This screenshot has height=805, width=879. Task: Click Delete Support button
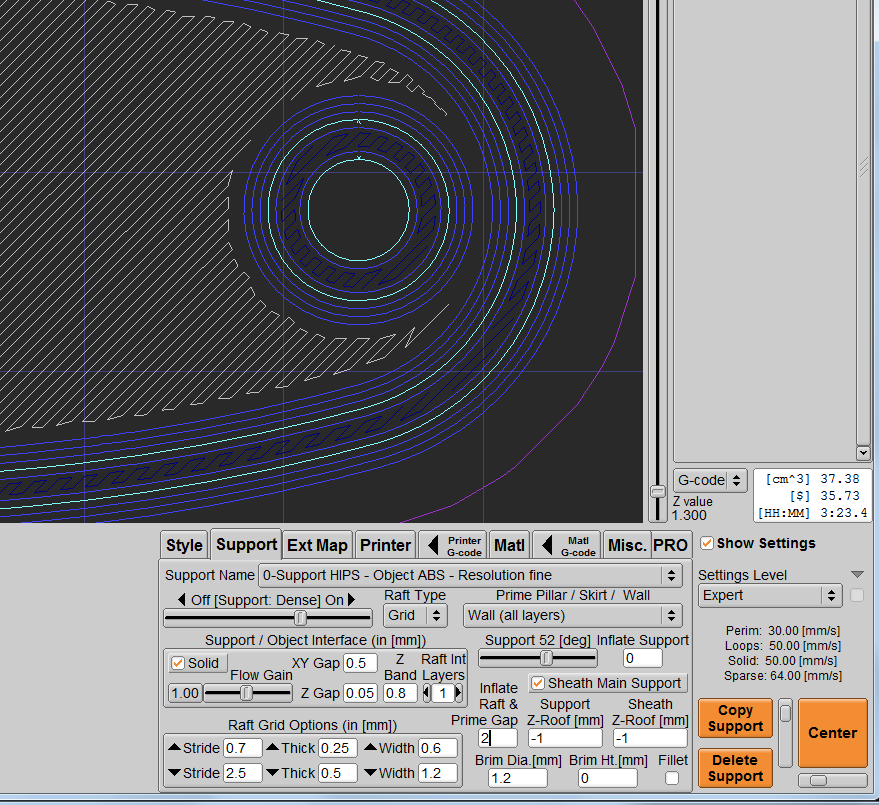click(735, 768)
